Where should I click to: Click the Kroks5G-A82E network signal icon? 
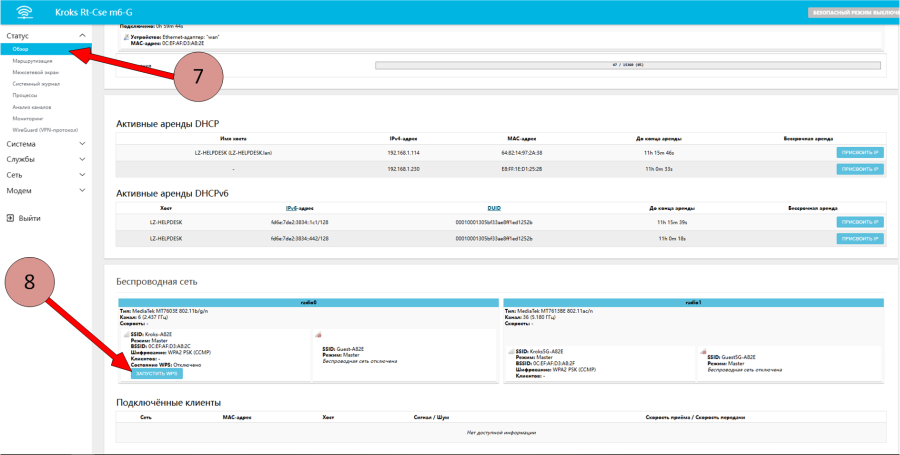510,351
